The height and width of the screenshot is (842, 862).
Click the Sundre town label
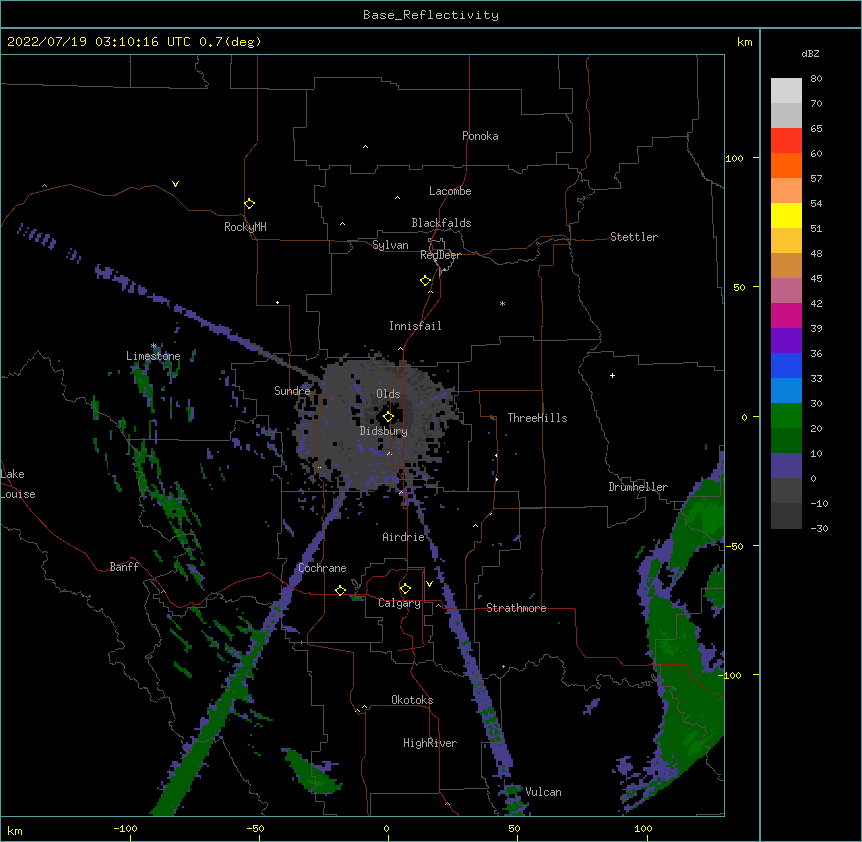292,391
